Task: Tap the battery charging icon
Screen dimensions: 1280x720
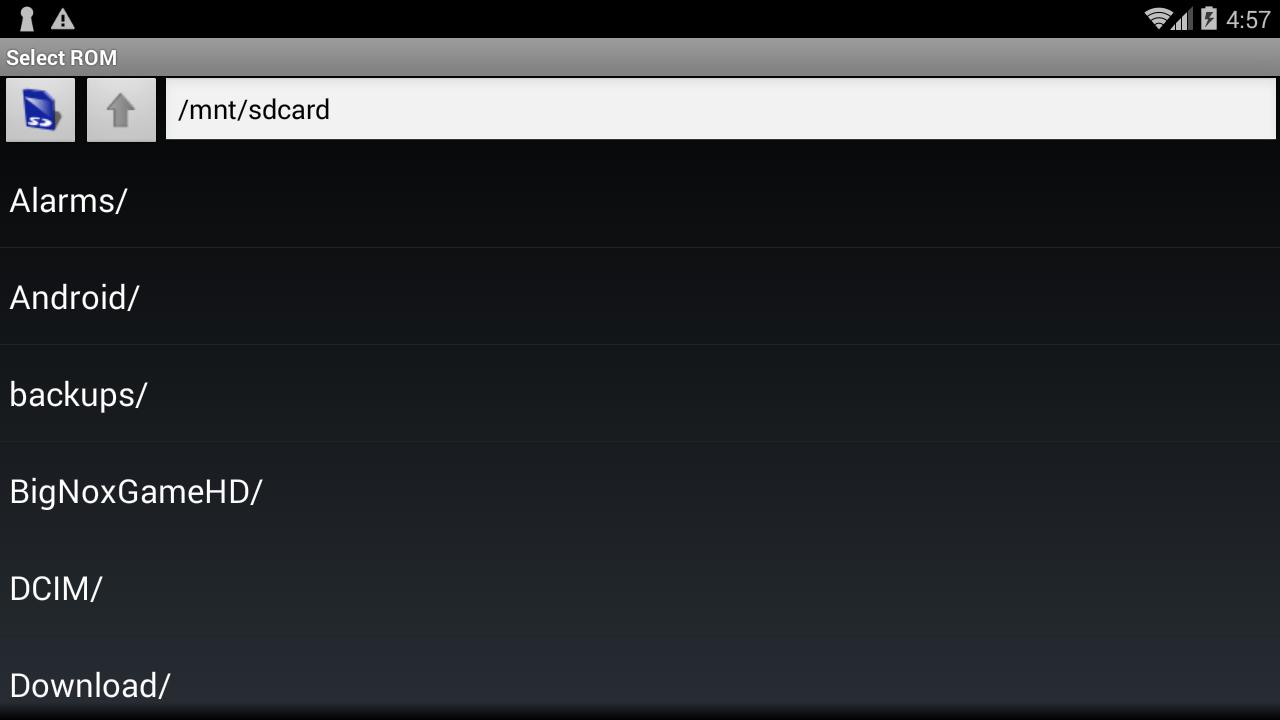Action: pos(1208,18)
